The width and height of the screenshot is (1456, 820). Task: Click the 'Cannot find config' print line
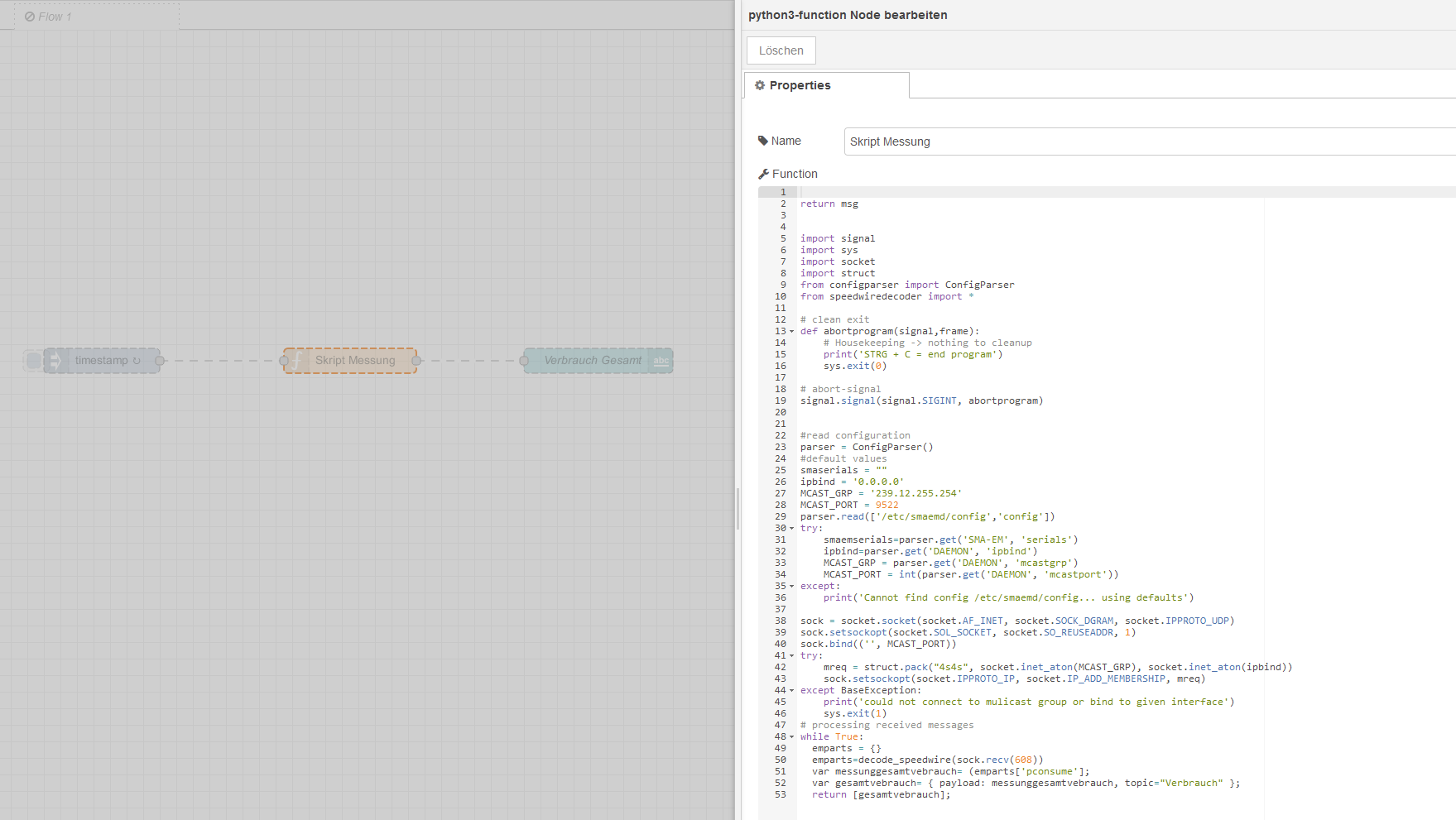click(1009, 597)
